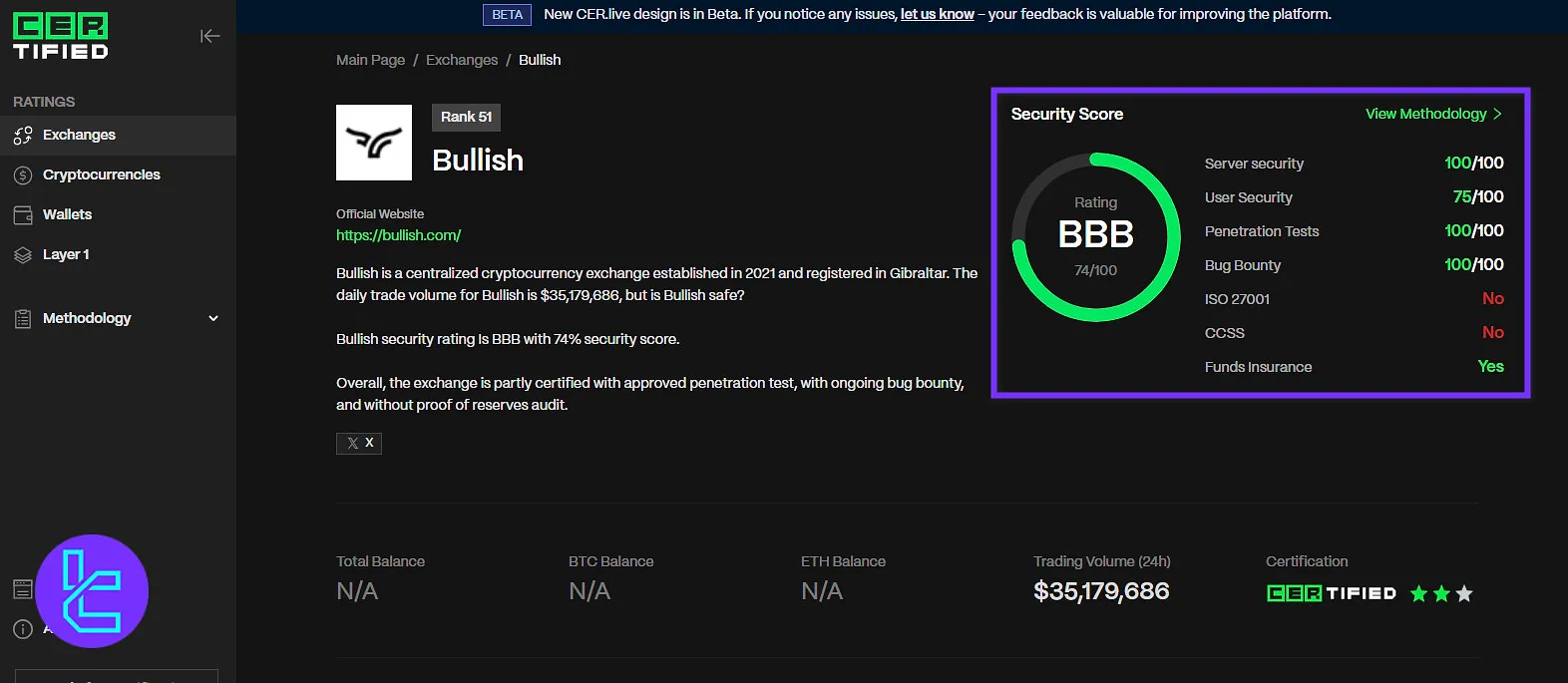Viewport: 1568px width, 683px height.
Task: Click the info circle icon in sidebar bottom
Action: pos(23,629)
